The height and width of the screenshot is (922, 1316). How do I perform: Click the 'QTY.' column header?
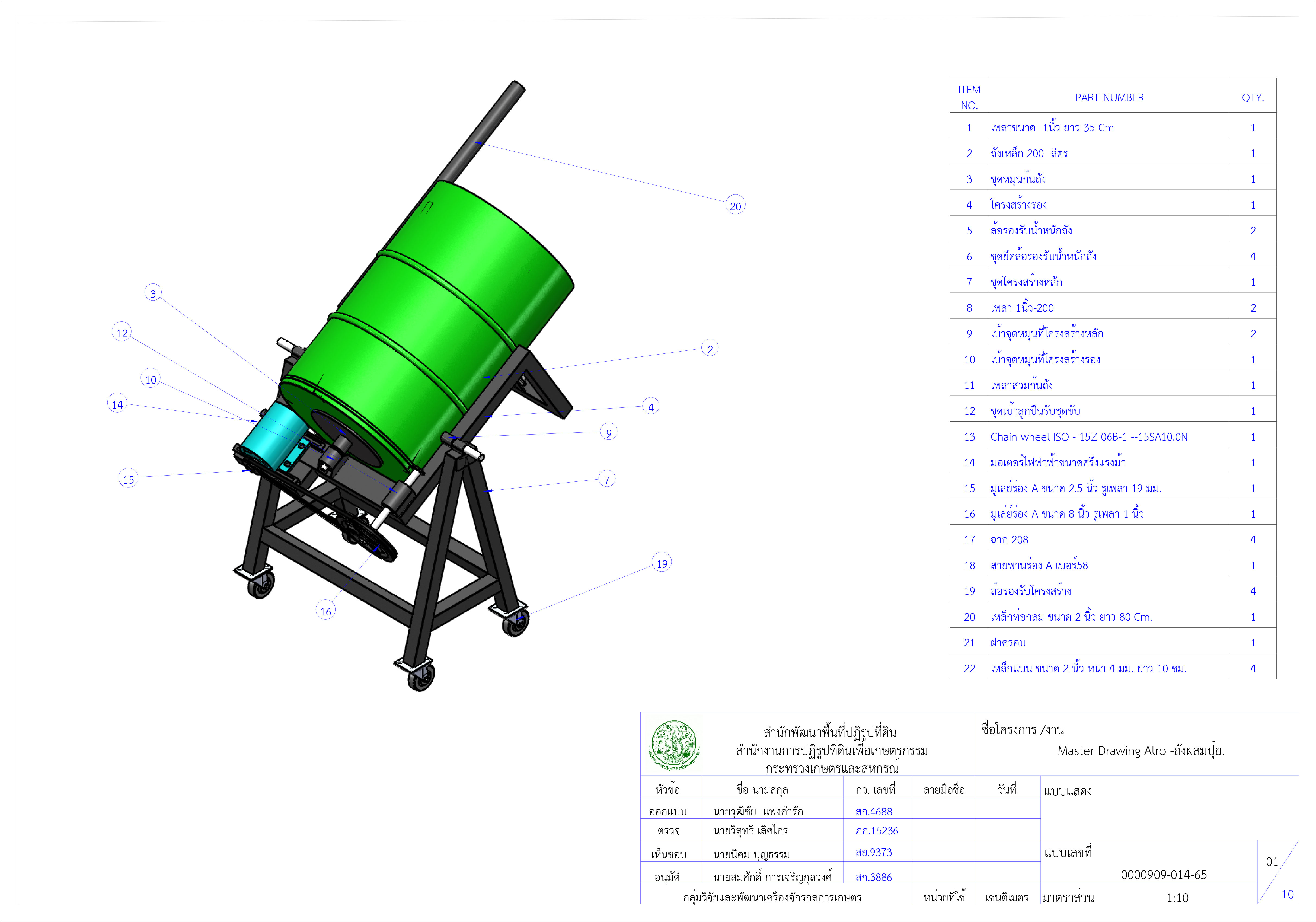[1253, 97]
